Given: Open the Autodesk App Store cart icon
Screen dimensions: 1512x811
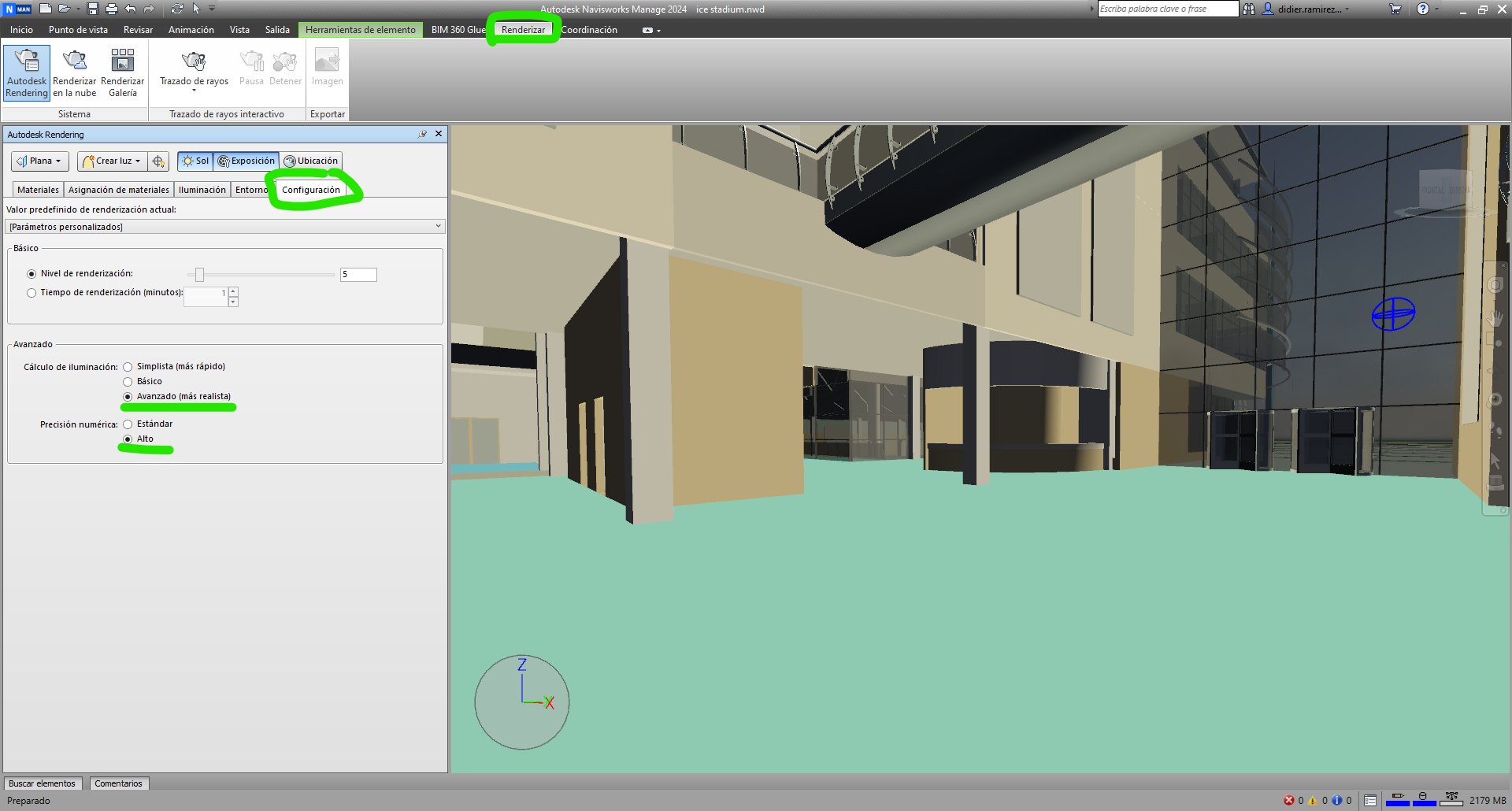Looking at the screenshot, I should [1395, 9].
